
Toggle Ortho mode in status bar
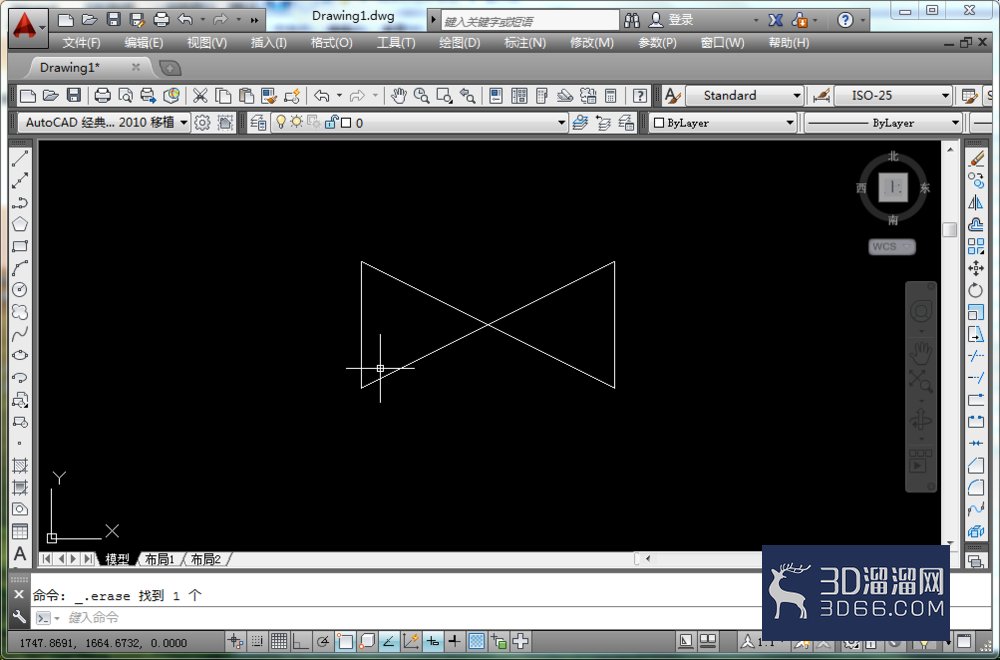tap(300, 641)
